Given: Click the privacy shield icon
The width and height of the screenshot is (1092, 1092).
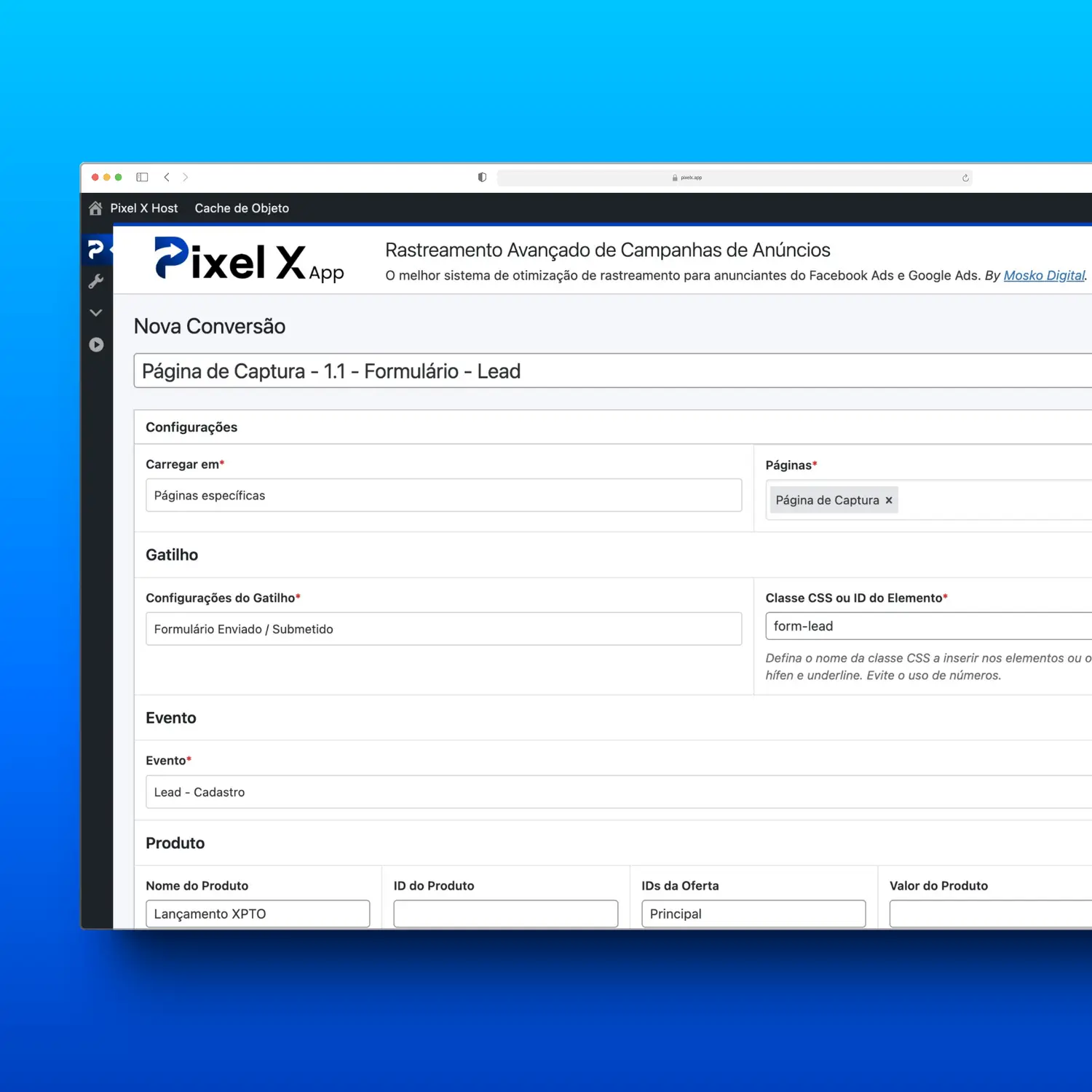Looking at the screenshot, I should click(482, 177).
